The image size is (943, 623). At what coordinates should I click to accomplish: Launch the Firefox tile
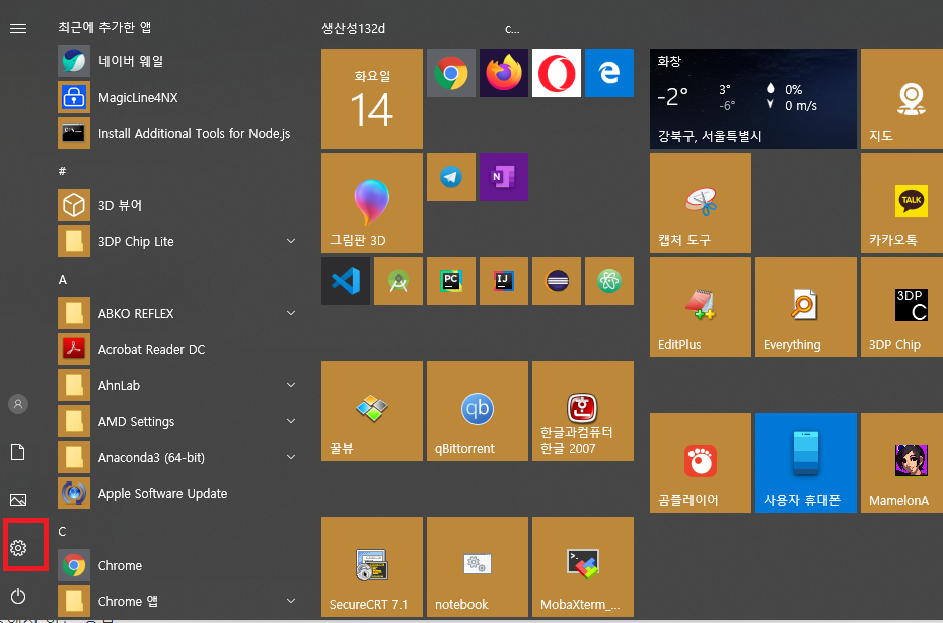click(504, 73)
